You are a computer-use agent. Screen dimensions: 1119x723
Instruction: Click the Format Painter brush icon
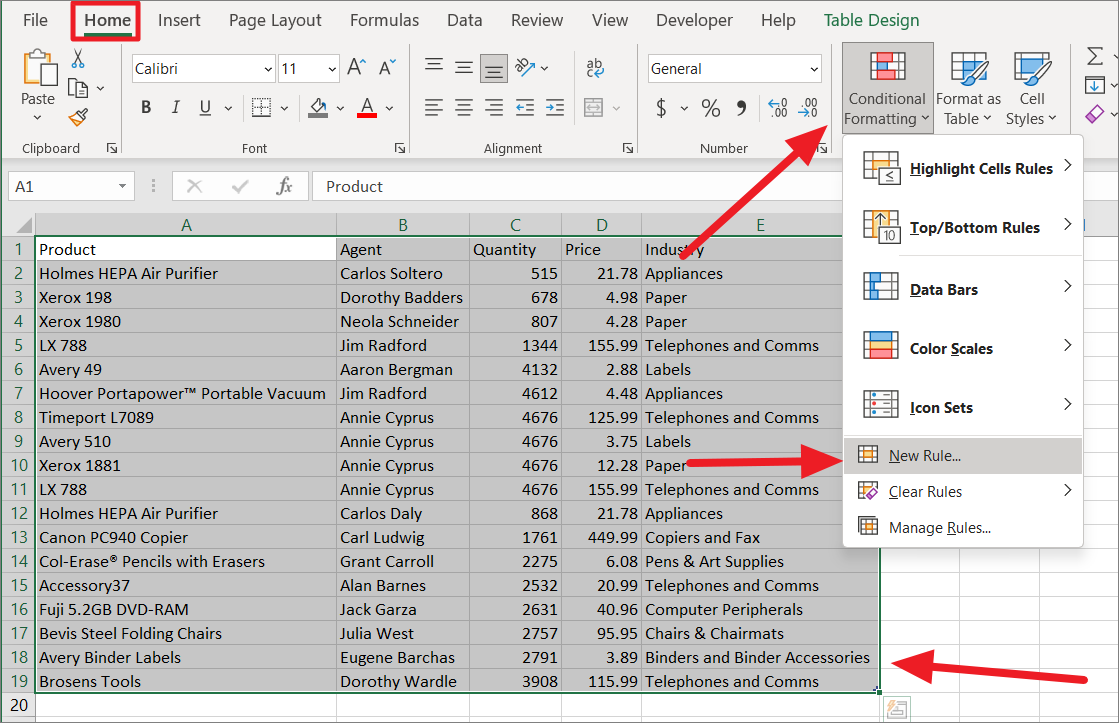tap(79, 117)
